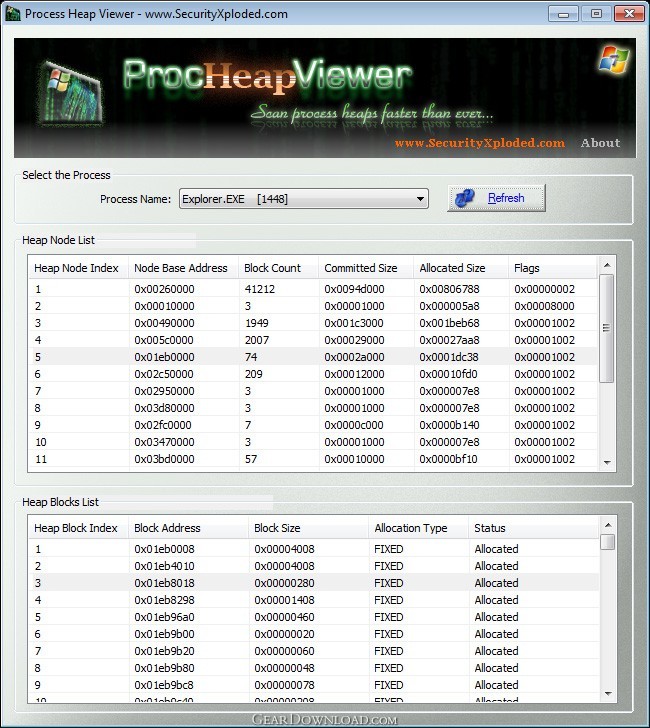650x728 pixels.
Task: Click block count value 41212
Action: tap(260, 289)
